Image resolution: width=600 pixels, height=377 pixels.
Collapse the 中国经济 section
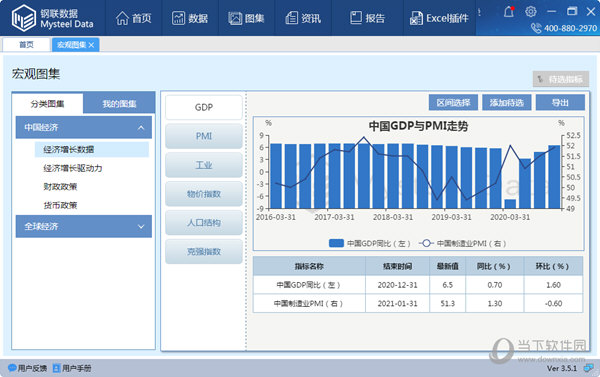click(x=84, y=127)
